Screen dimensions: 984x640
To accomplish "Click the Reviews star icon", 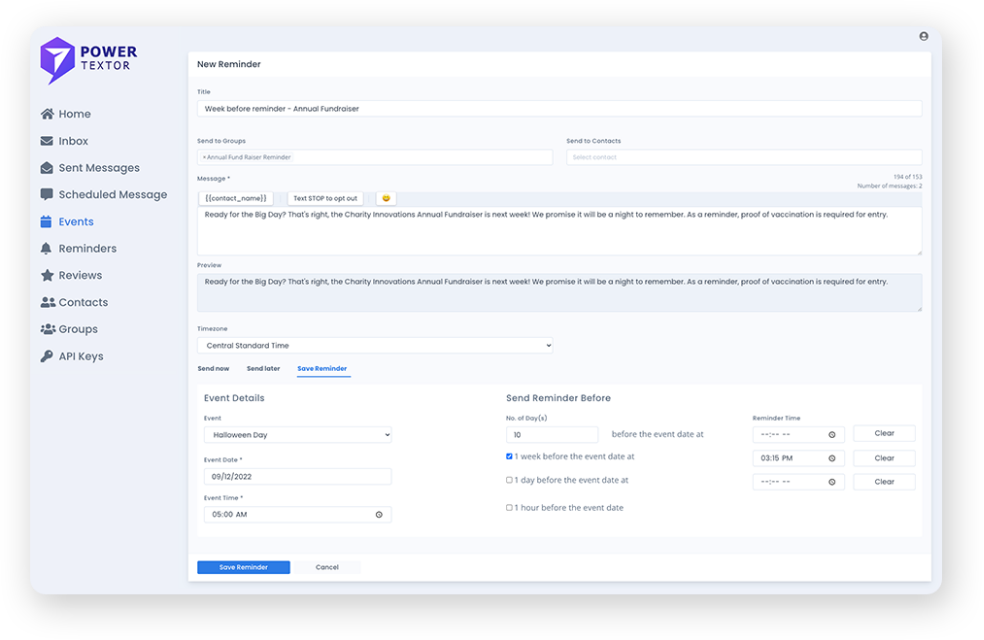I will point(47,275).
